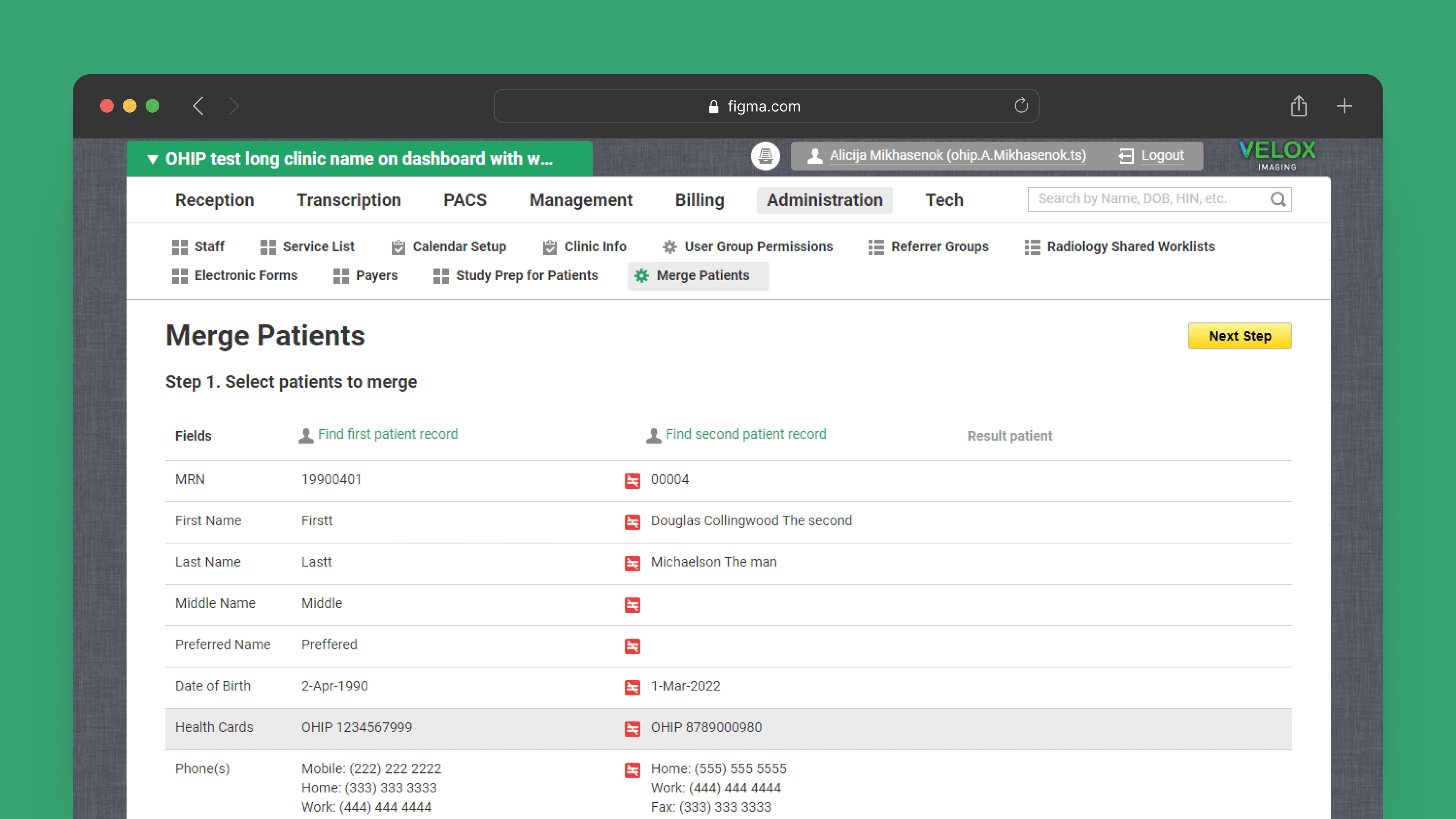Click the not-equal icon in MRN row
Viewport: 1456px width, 819px height.
coord(632,480)
